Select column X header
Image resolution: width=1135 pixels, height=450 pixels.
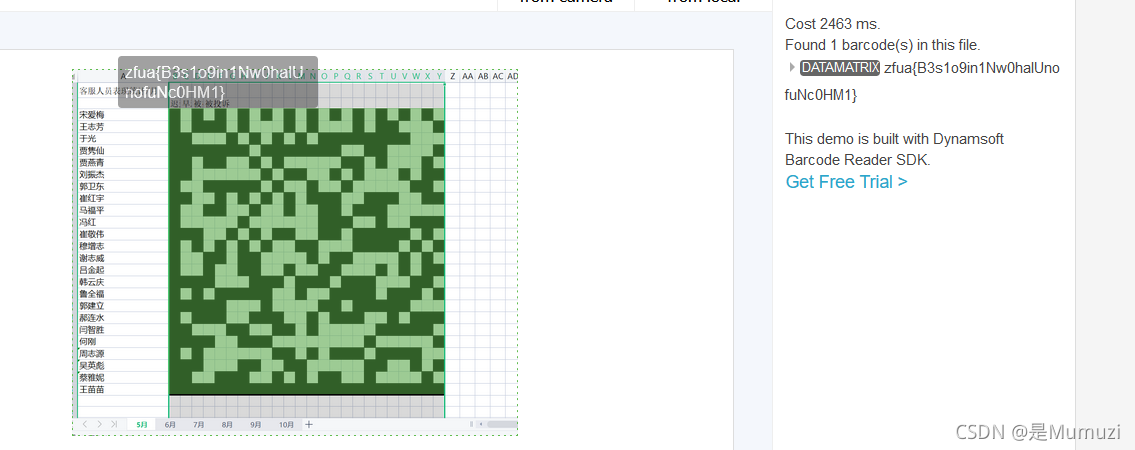[x=428, y=76]
